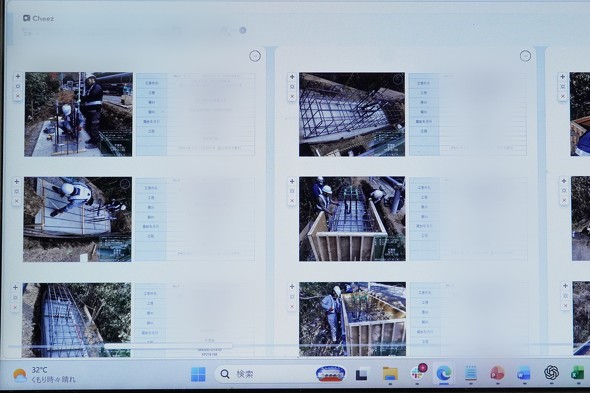
Task: Click plus icon beside two workers at formwork photo
Action: (292, 181)
